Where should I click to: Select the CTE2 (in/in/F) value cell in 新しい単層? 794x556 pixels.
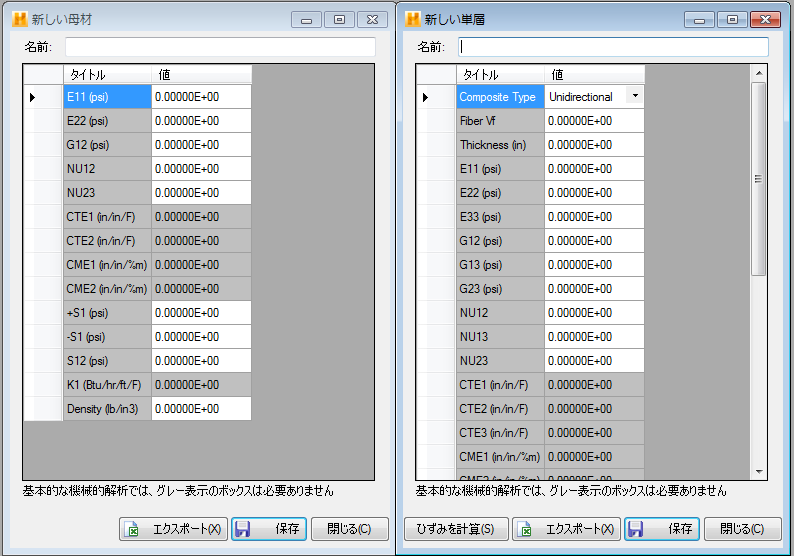[x=594, y=409]
